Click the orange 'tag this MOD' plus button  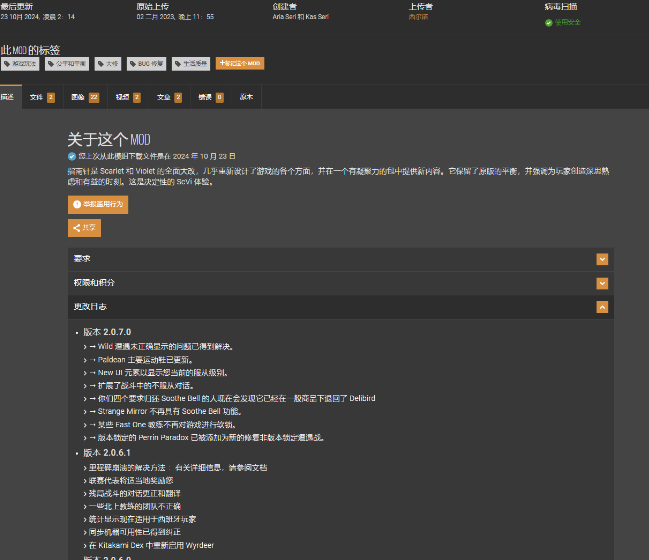coord(240,63)
